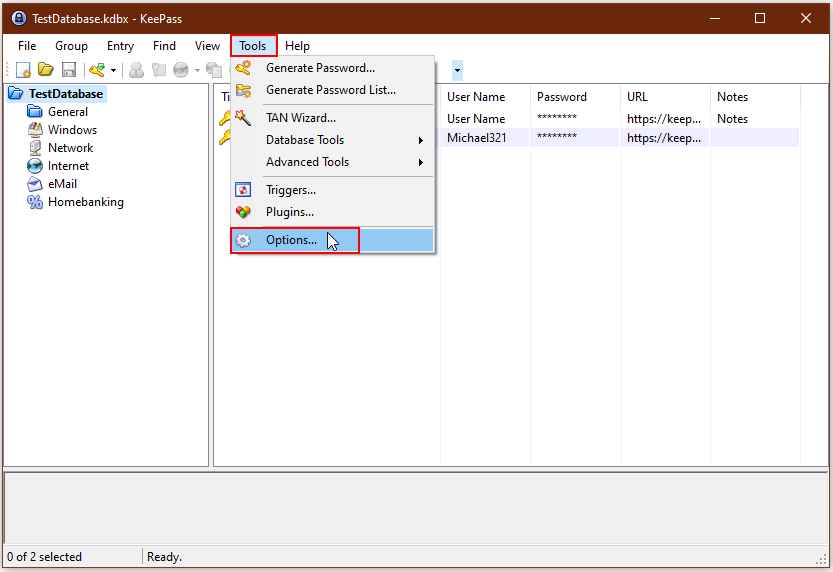Click the Copy Password toolbar icon
833x572 pixels.
click(x=159, y=70)
